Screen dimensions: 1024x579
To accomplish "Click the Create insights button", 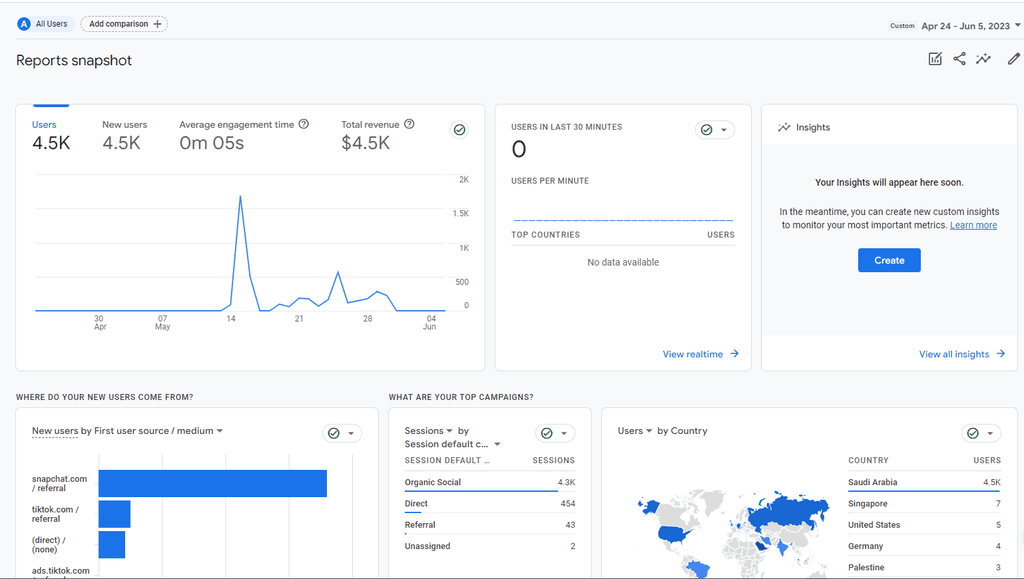I will [889, 260].
